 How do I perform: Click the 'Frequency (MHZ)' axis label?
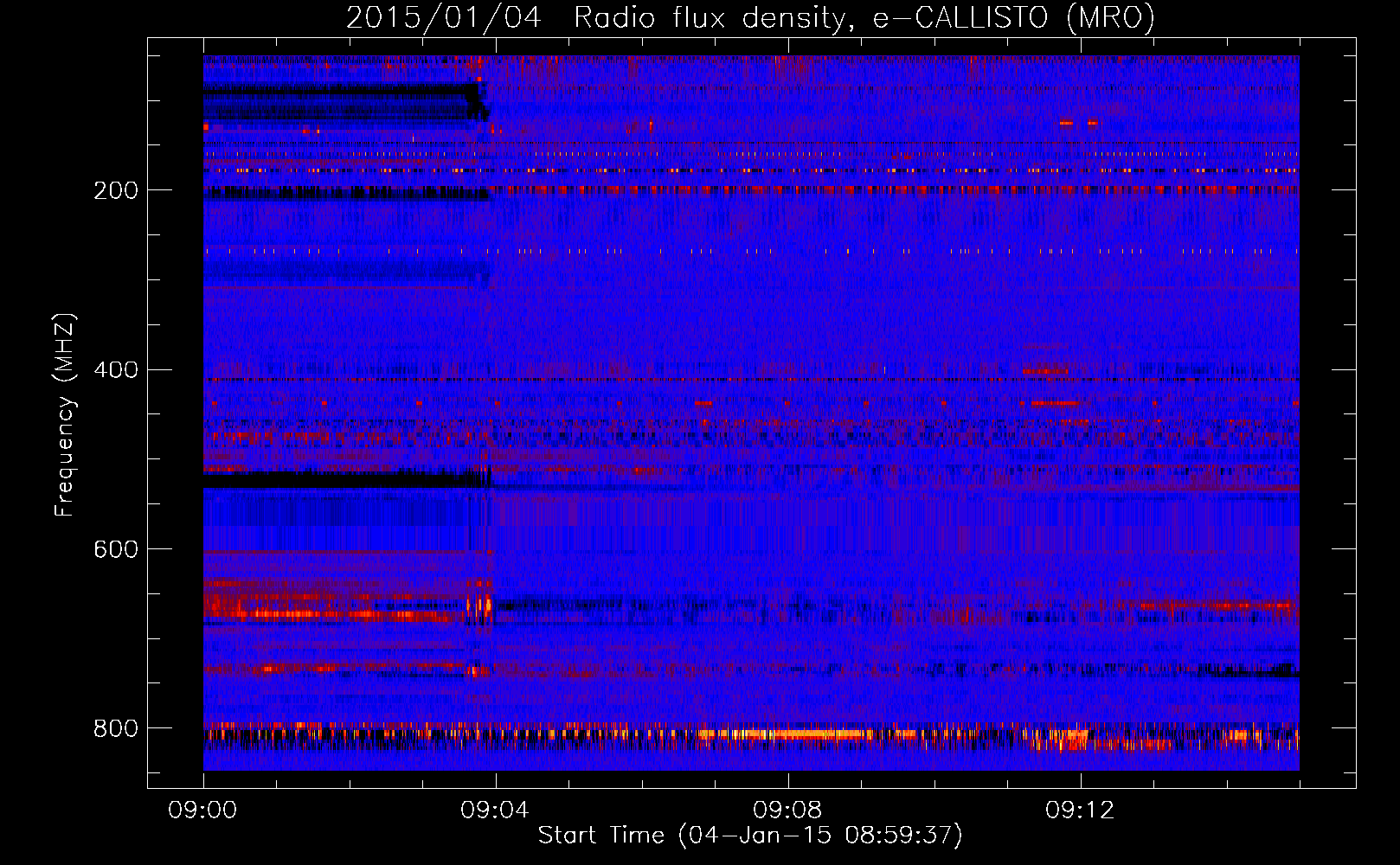point(65,414)
